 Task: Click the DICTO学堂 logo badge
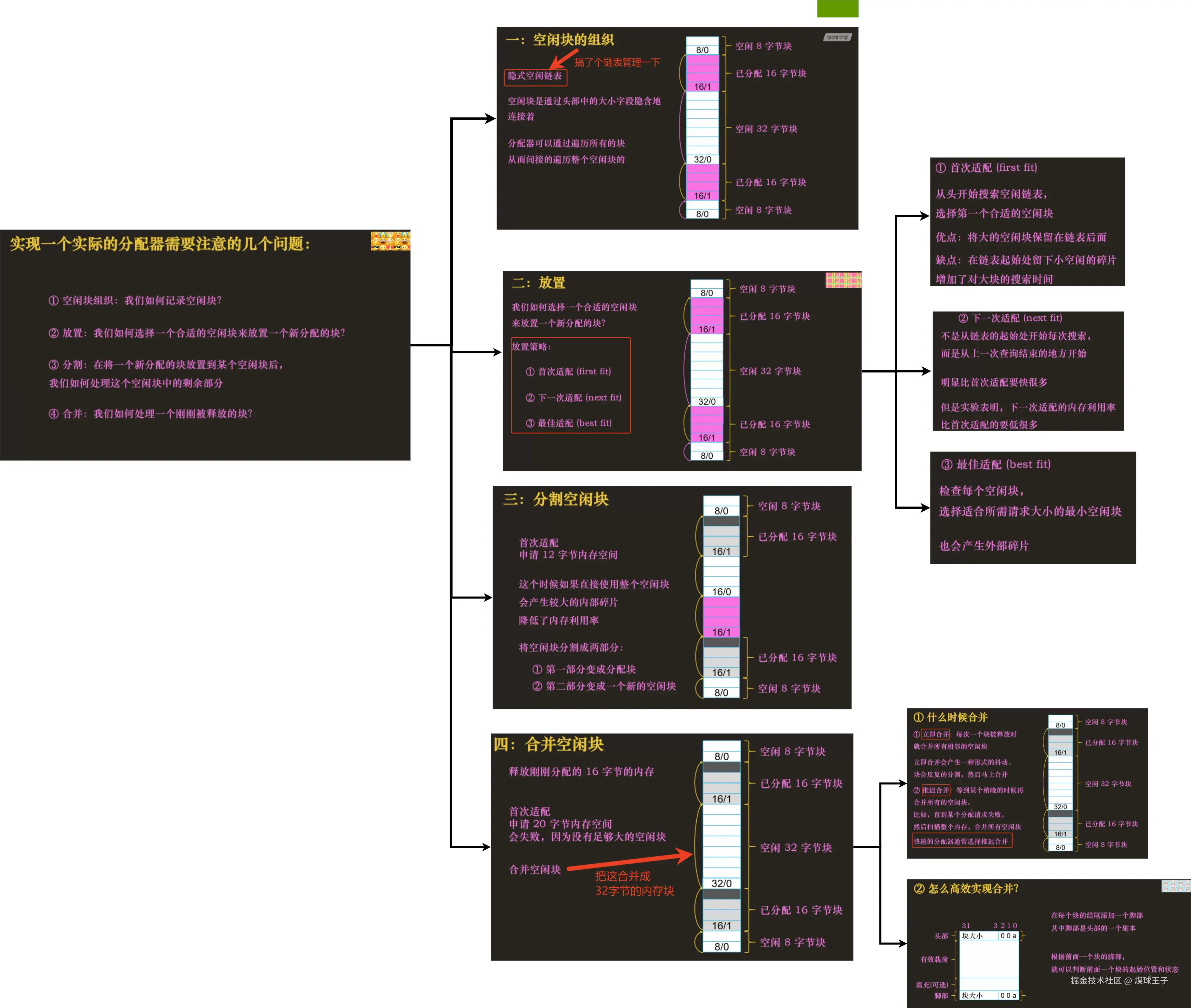837,37
